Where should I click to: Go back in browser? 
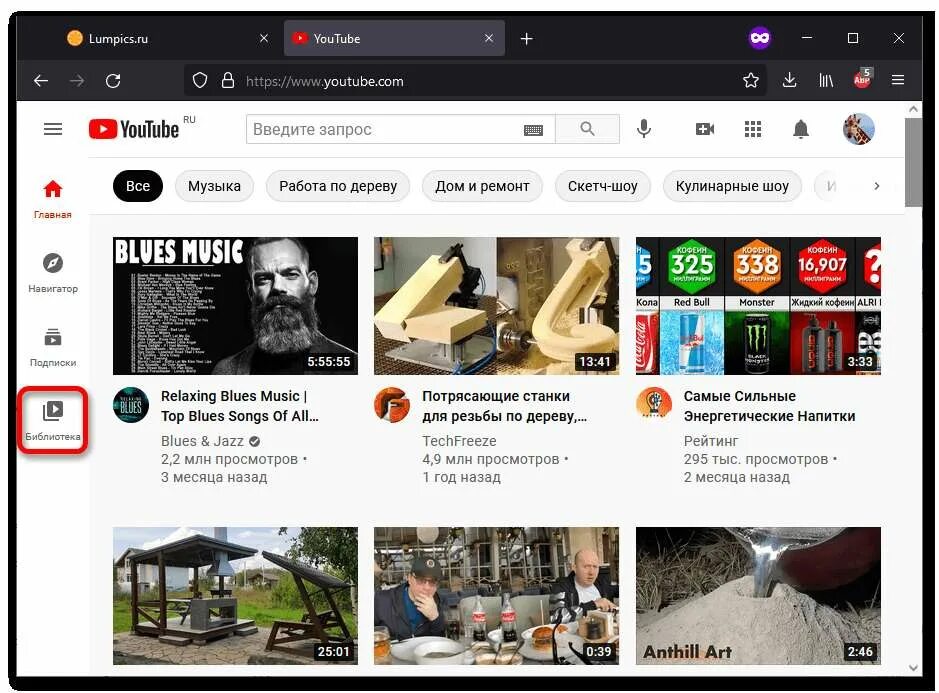tap(41, 80)
